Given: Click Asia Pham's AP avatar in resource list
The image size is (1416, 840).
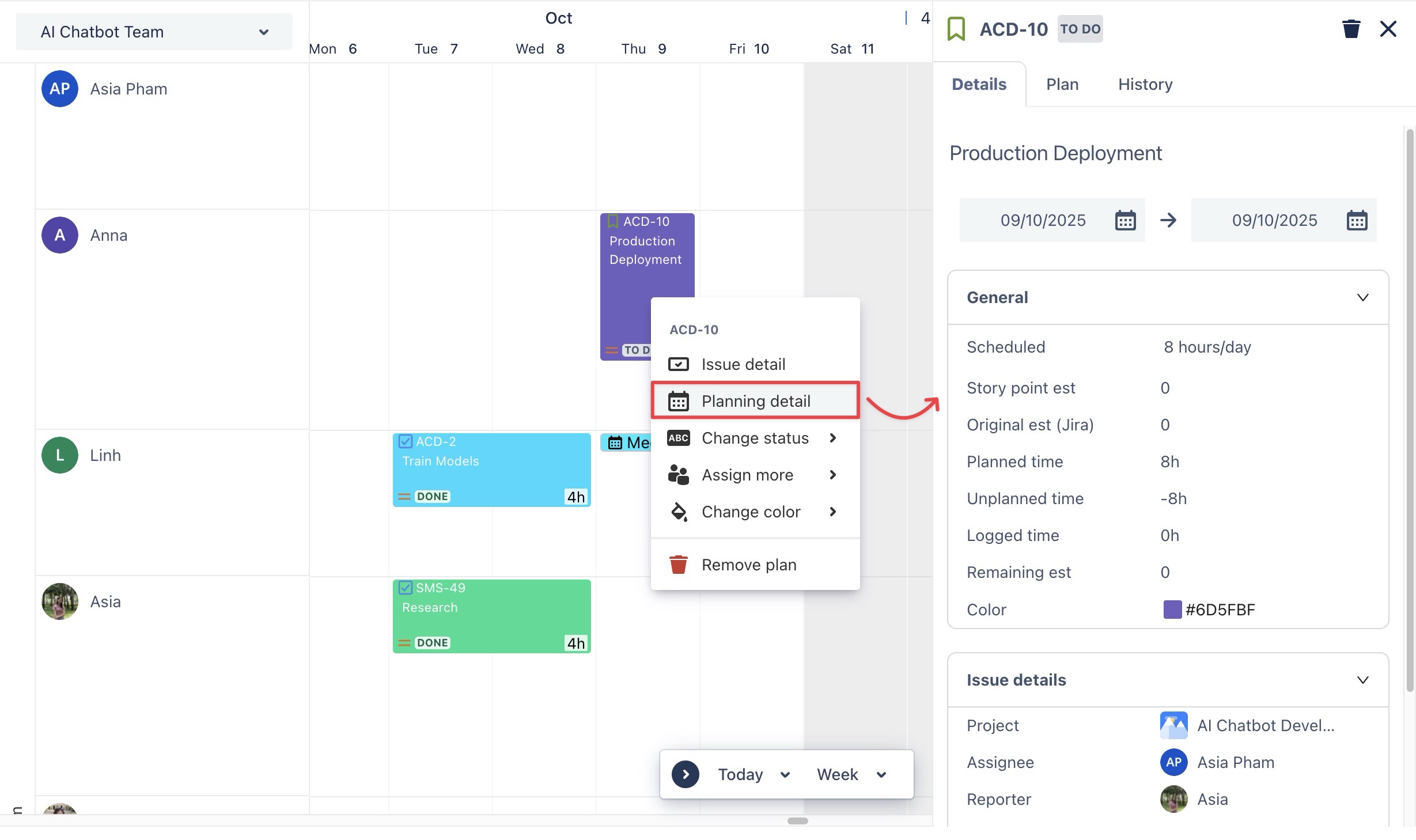Looking at the screenshot, I should click(x=60, y=89).
